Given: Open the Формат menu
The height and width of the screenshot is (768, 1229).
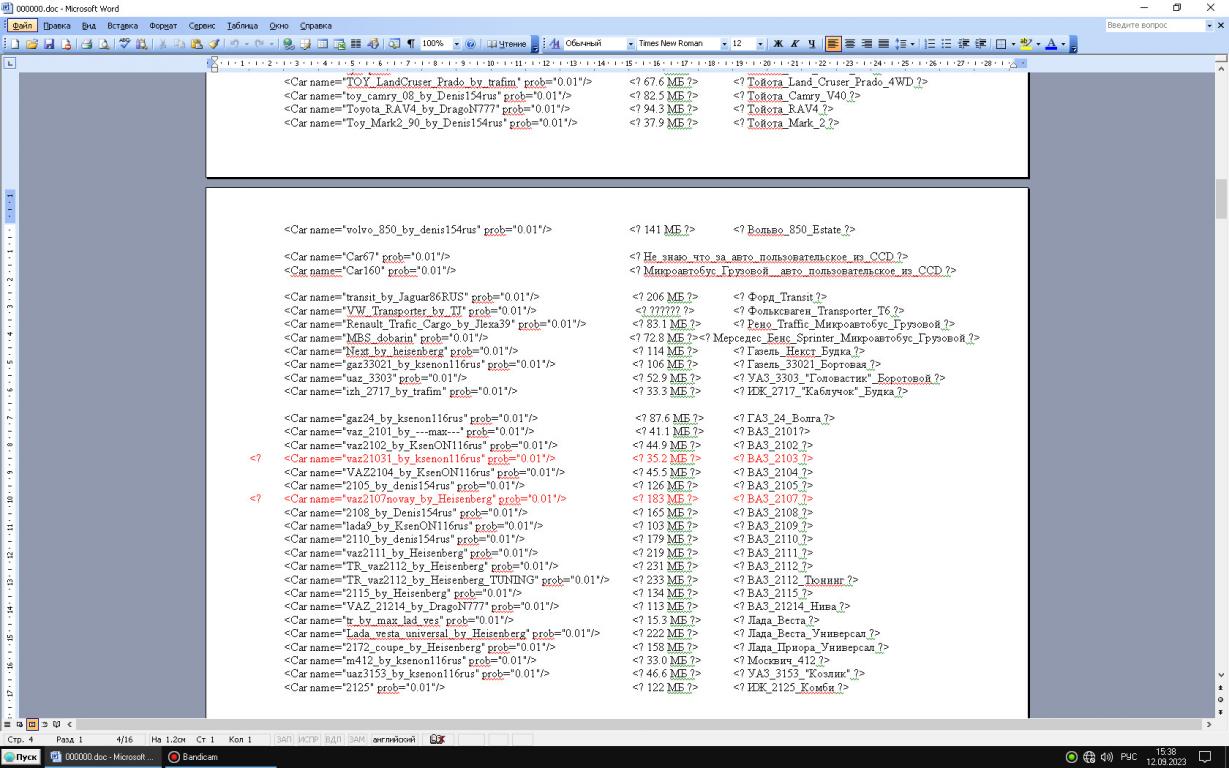Looking at the screenshot, I should 162,24.
